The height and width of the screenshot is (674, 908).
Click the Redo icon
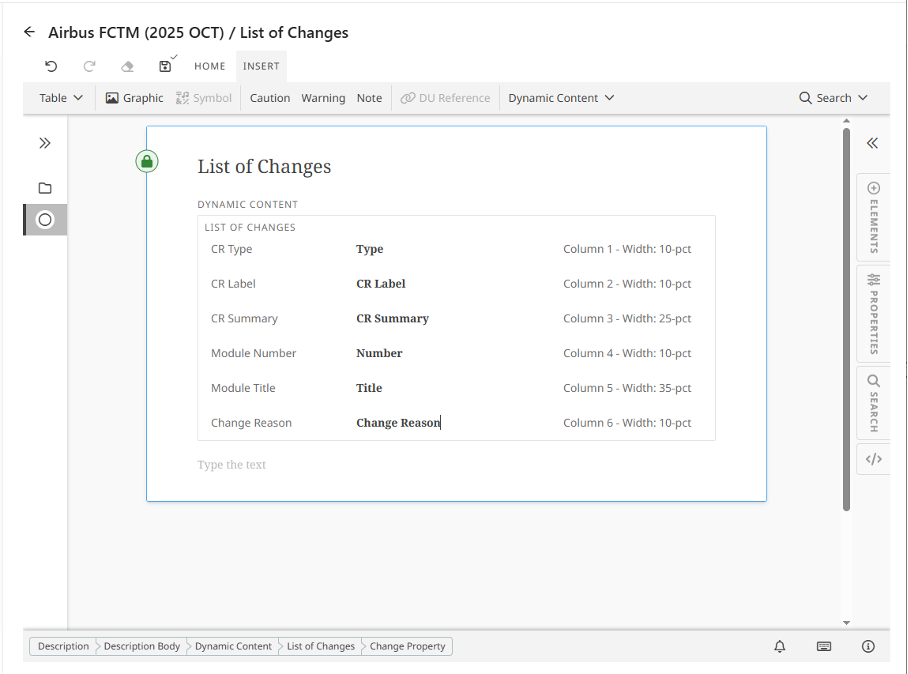click(x=89, y=66)
